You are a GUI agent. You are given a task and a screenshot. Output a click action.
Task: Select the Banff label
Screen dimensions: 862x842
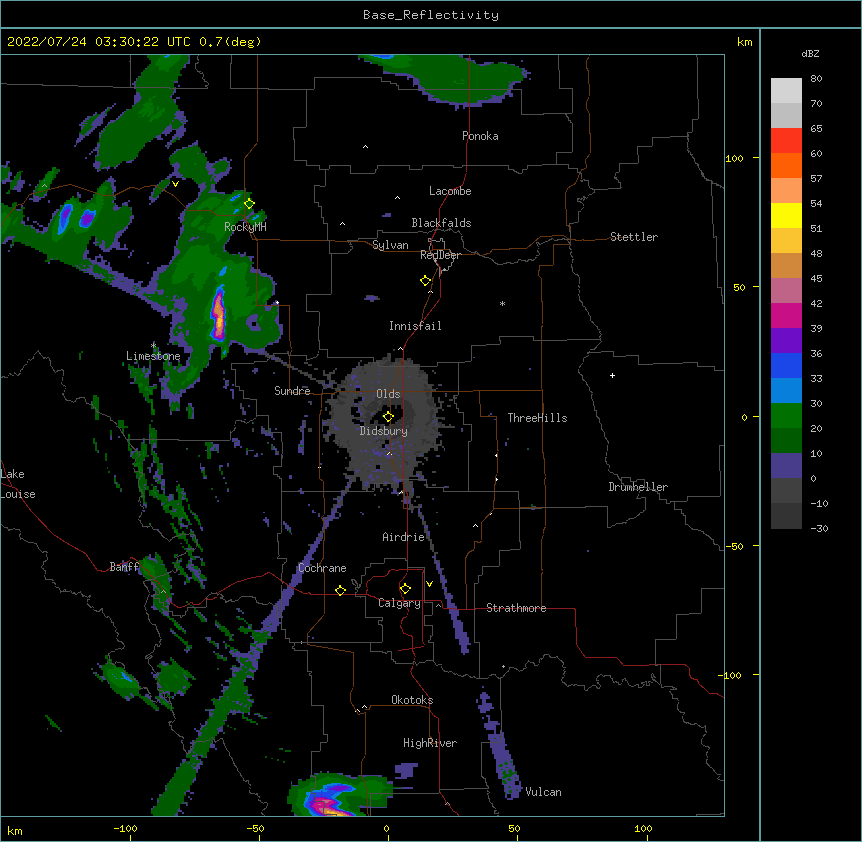[124, 567]
